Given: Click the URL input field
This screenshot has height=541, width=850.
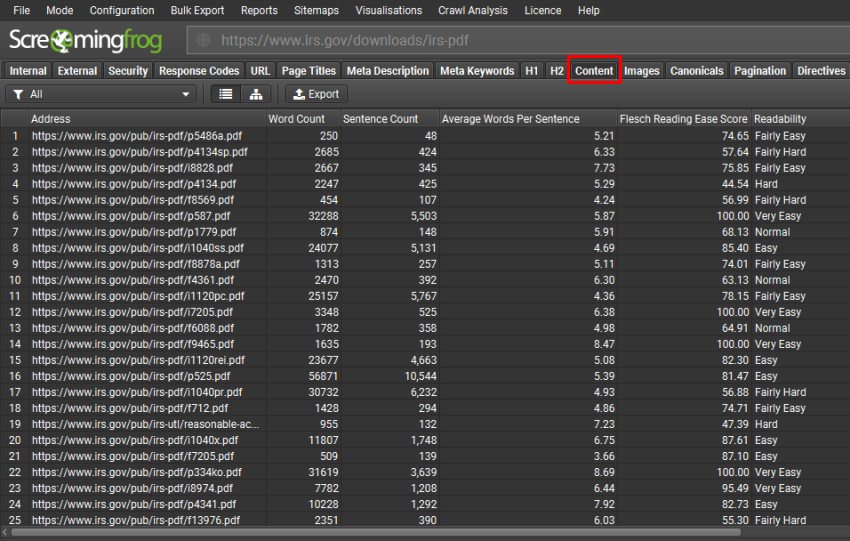Looking at the screenshot, I should 518,40.
